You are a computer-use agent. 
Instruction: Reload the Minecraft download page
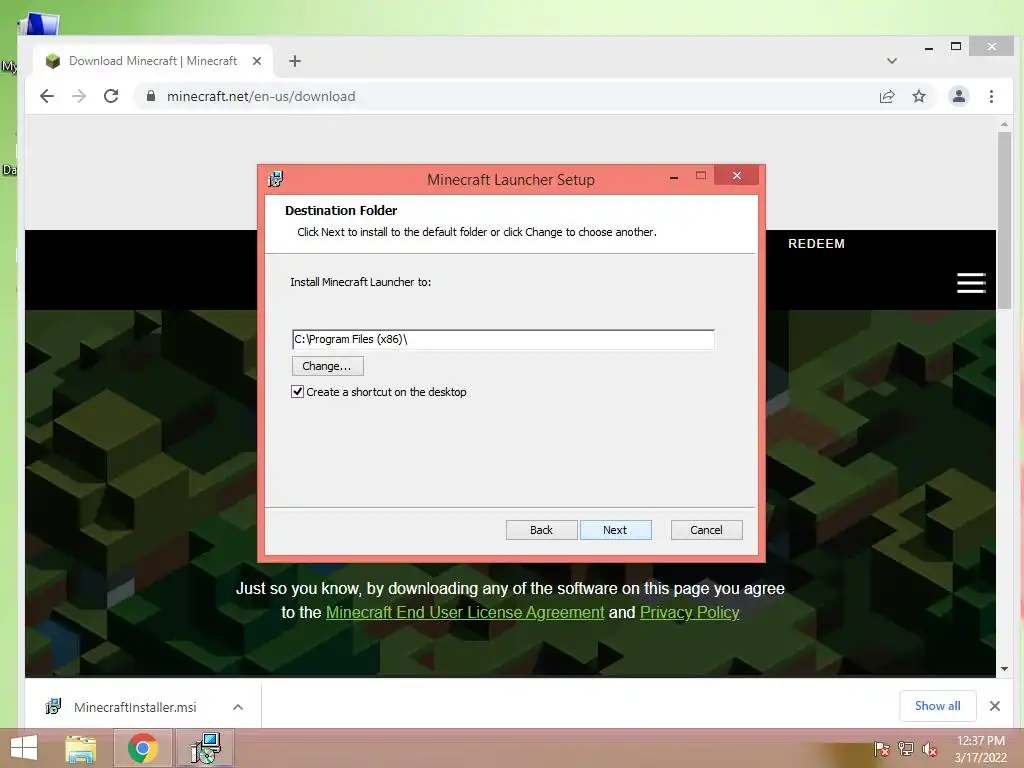[111, 96]
